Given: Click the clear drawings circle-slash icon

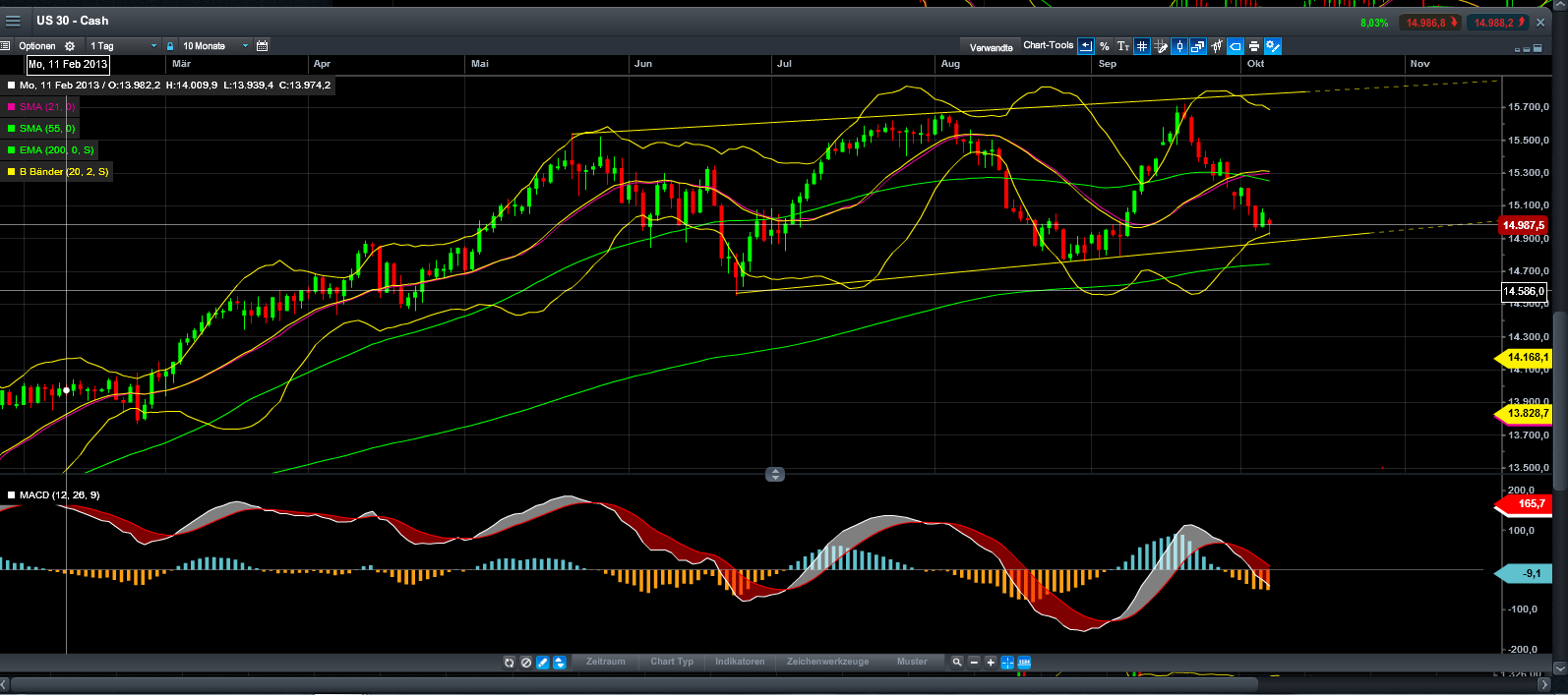Looking at the screenshot, I should [525, 663].
